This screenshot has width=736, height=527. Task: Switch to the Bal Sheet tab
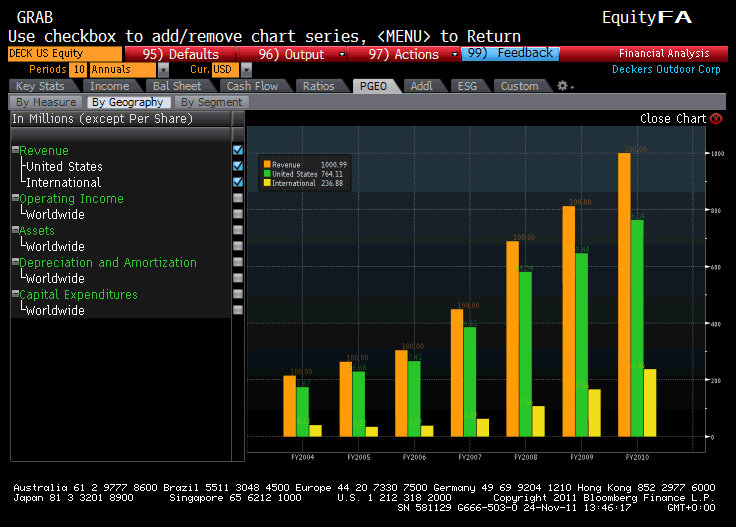tap(177, 86)
